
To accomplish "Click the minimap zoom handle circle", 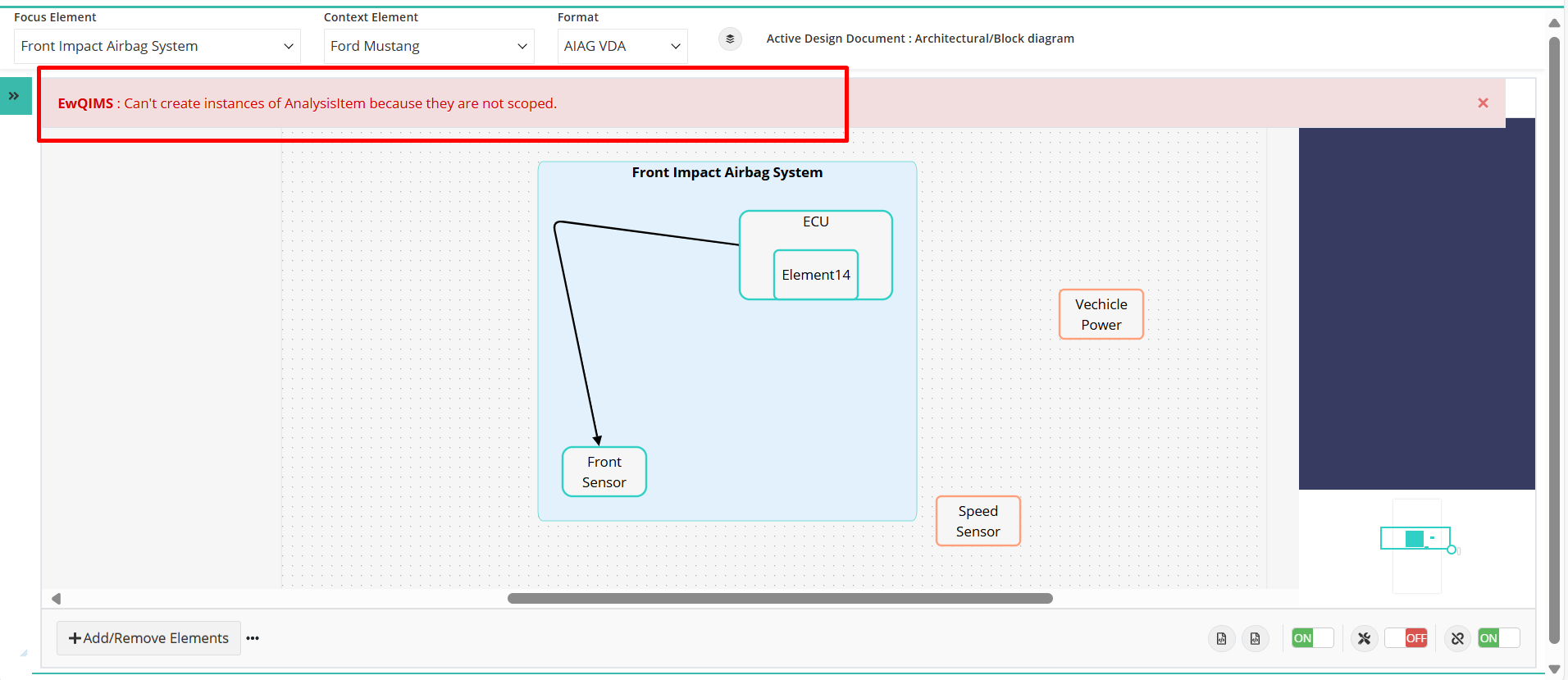I will coord(1452,550).
